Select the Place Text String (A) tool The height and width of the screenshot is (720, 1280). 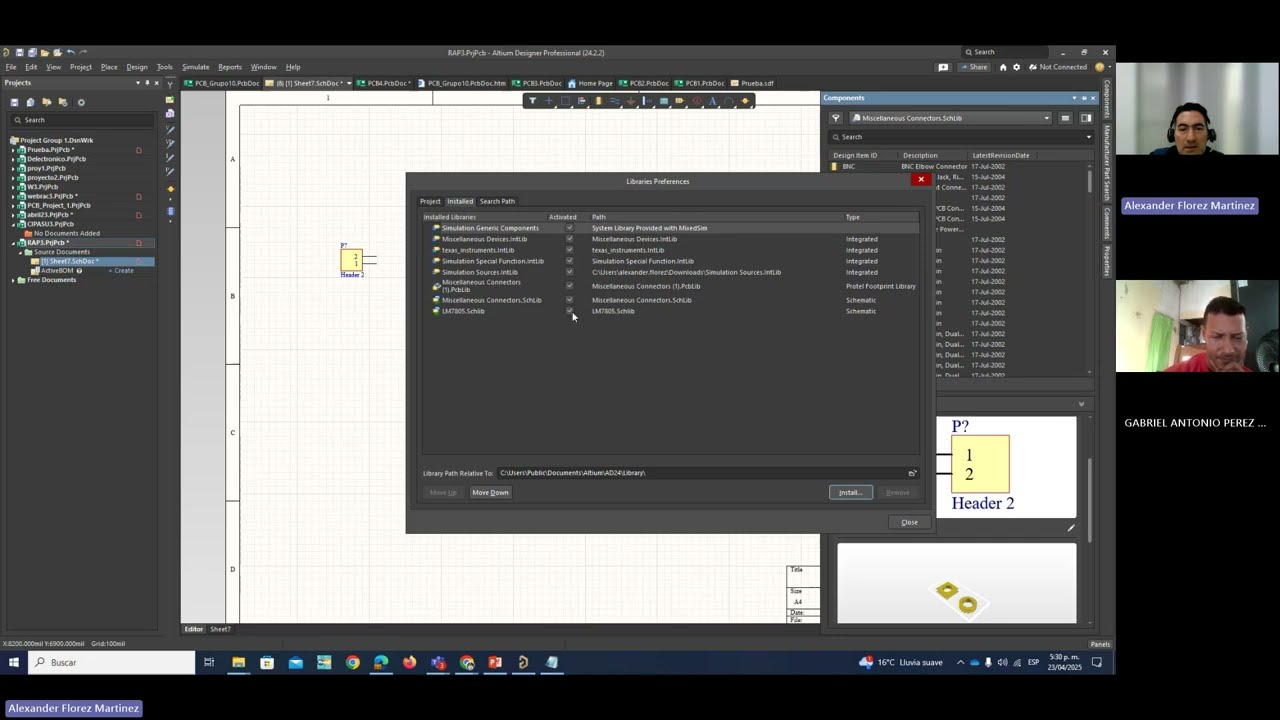tap(712, 101)
